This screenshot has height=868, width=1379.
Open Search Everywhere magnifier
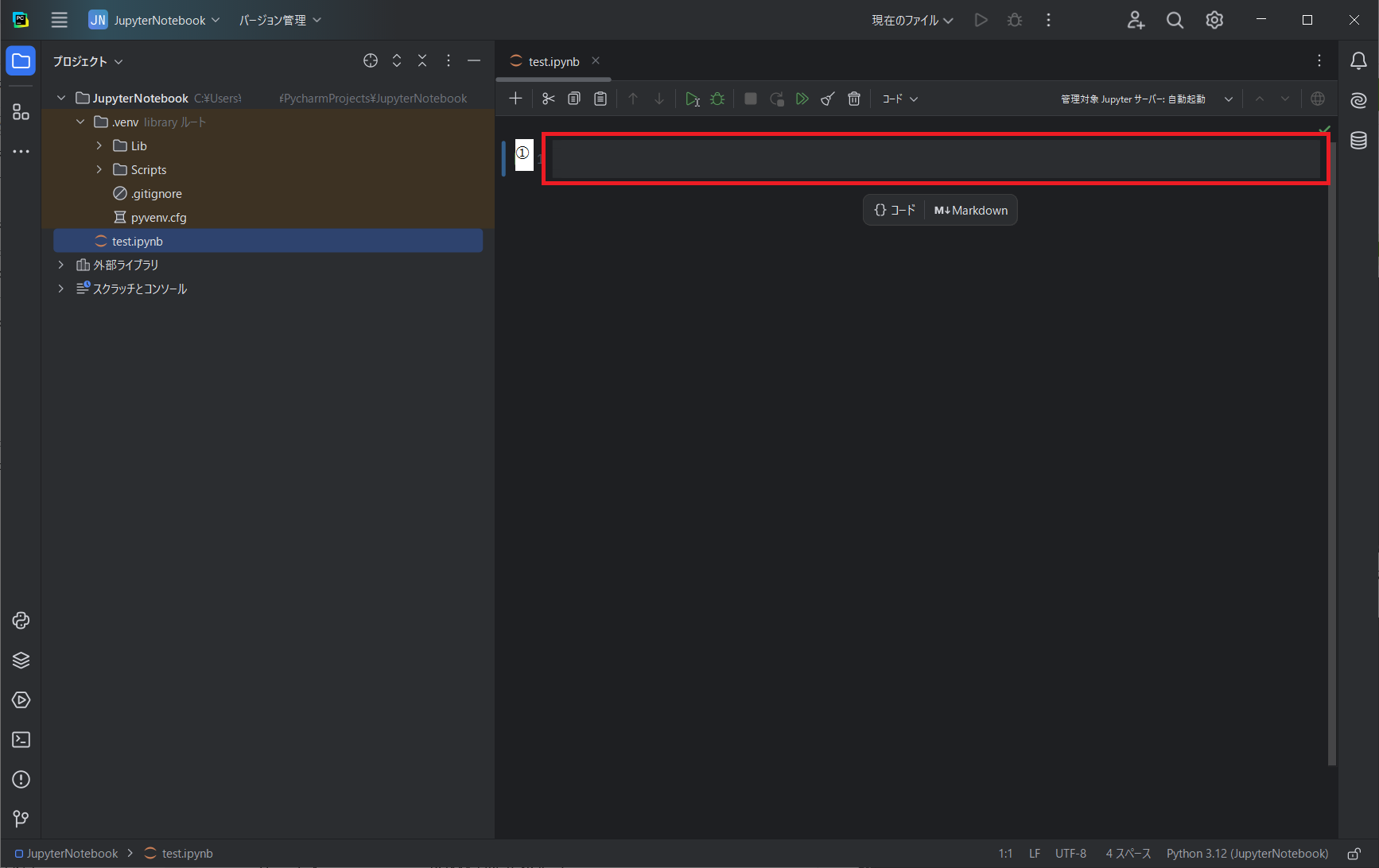point(1175,20)
